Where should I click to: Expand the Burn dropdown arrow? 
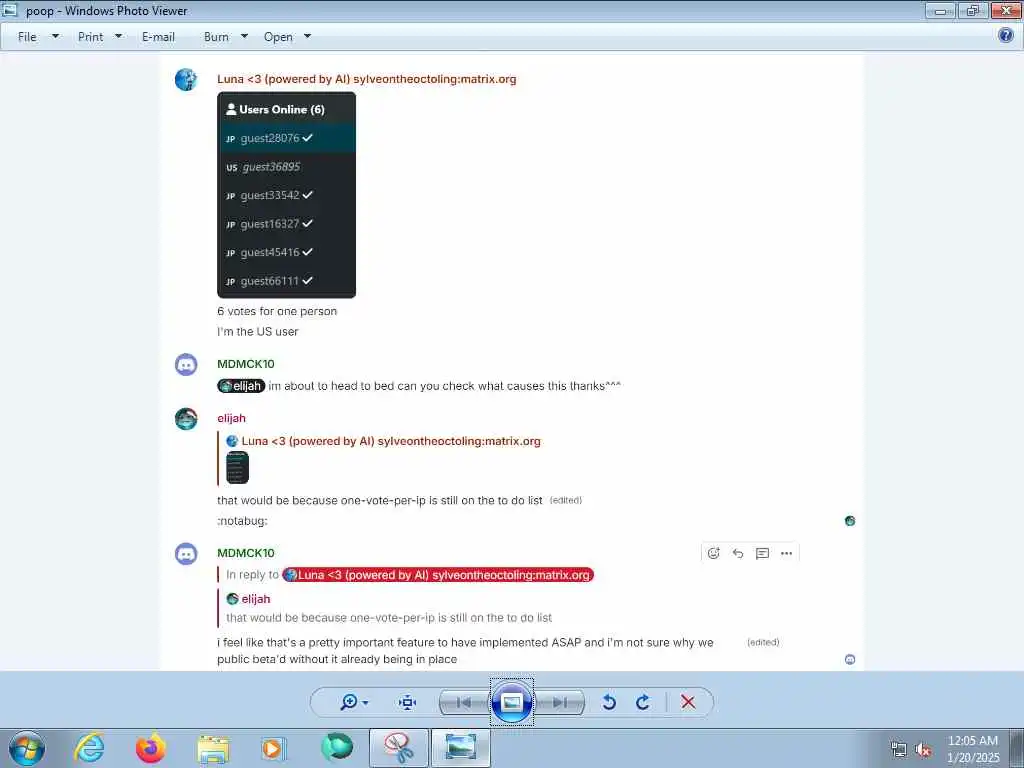point(244,37)
